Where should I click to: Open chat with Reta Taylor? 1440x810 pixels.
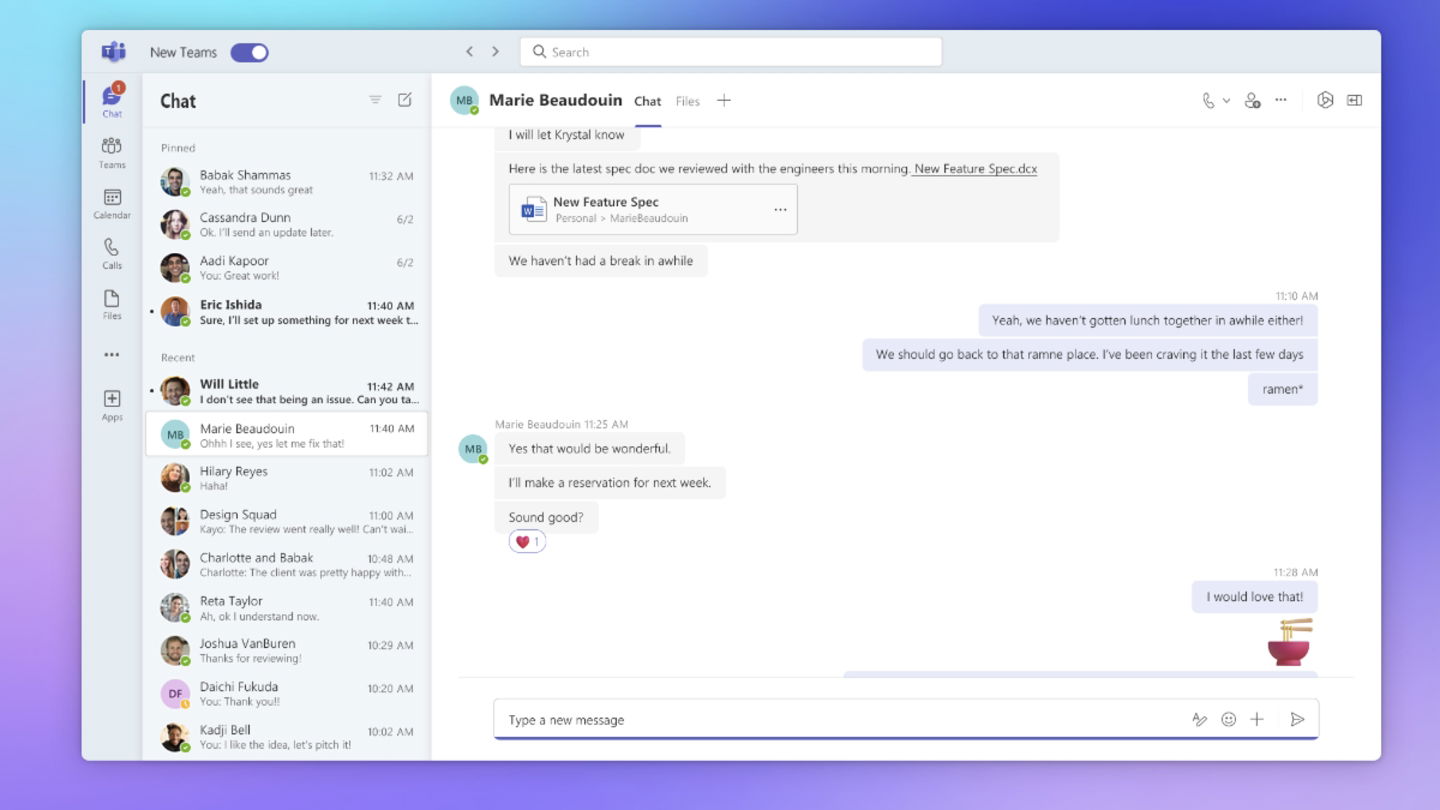287,608
